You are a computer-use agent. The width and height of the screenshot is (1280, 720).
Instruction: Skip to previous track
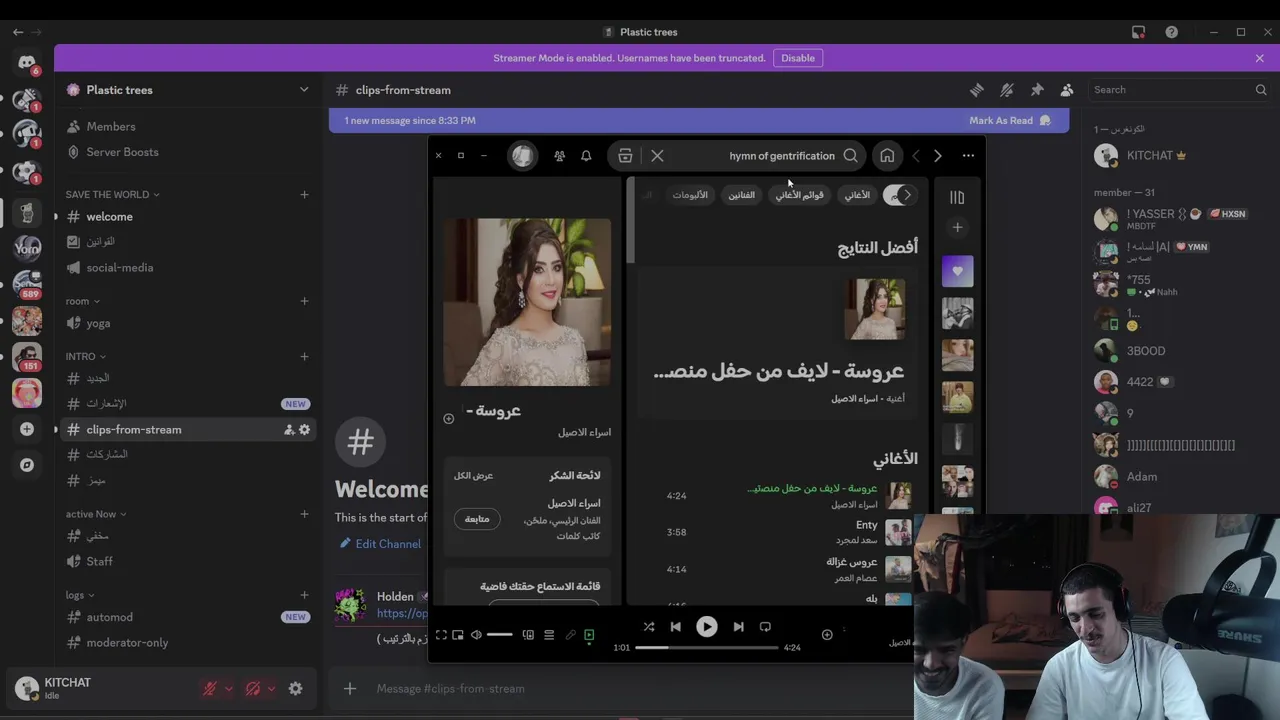tap(675, 627)
